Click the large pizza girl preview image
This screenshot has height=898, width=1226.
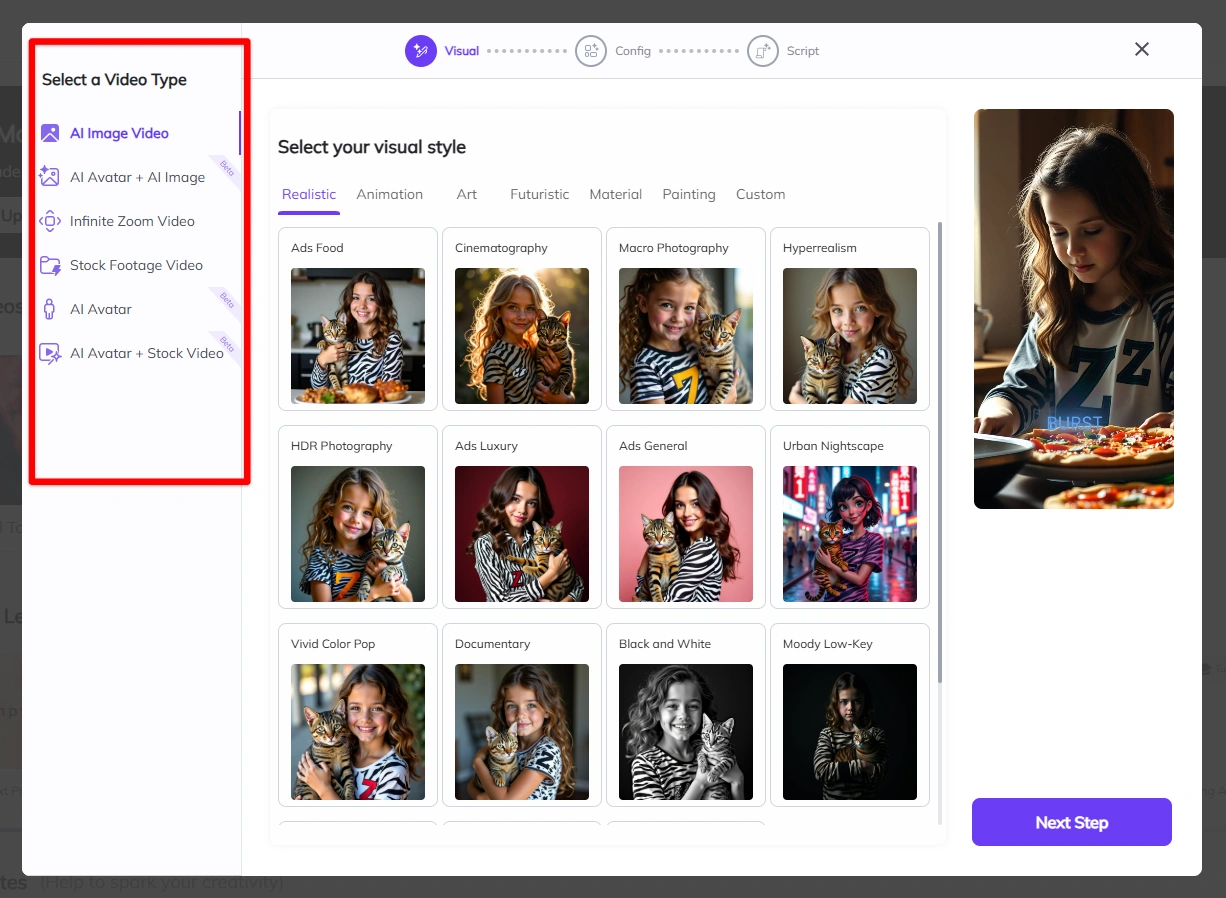point(1074,309)
